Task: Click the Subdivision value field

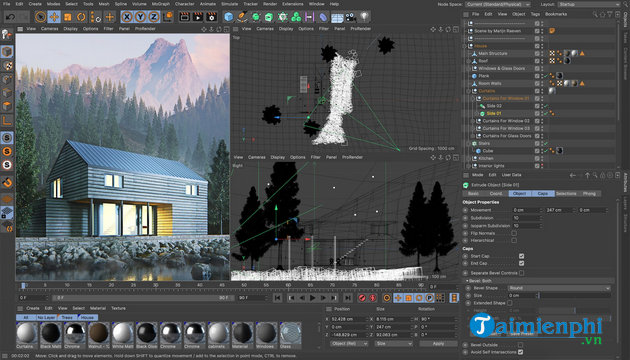Action: pos(527,218)
